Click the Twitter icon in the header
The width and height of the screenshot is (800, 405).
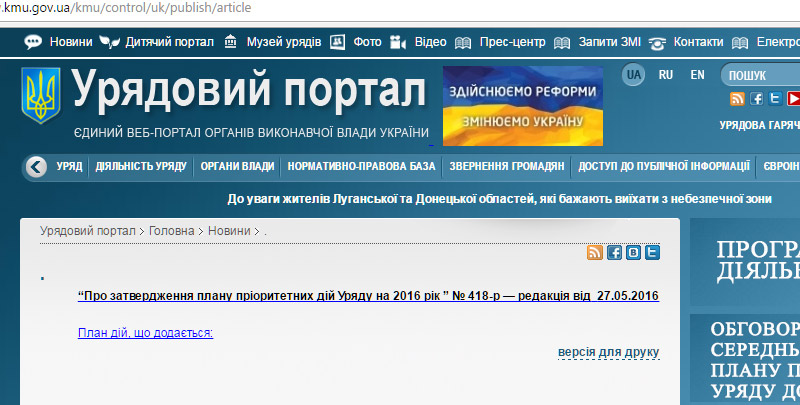(x=776, y=98)
